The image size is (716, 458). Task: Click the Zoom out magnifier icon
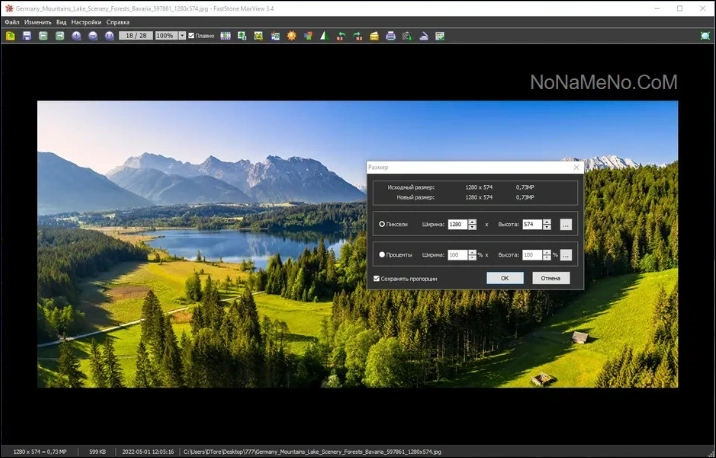pos(93,36)
